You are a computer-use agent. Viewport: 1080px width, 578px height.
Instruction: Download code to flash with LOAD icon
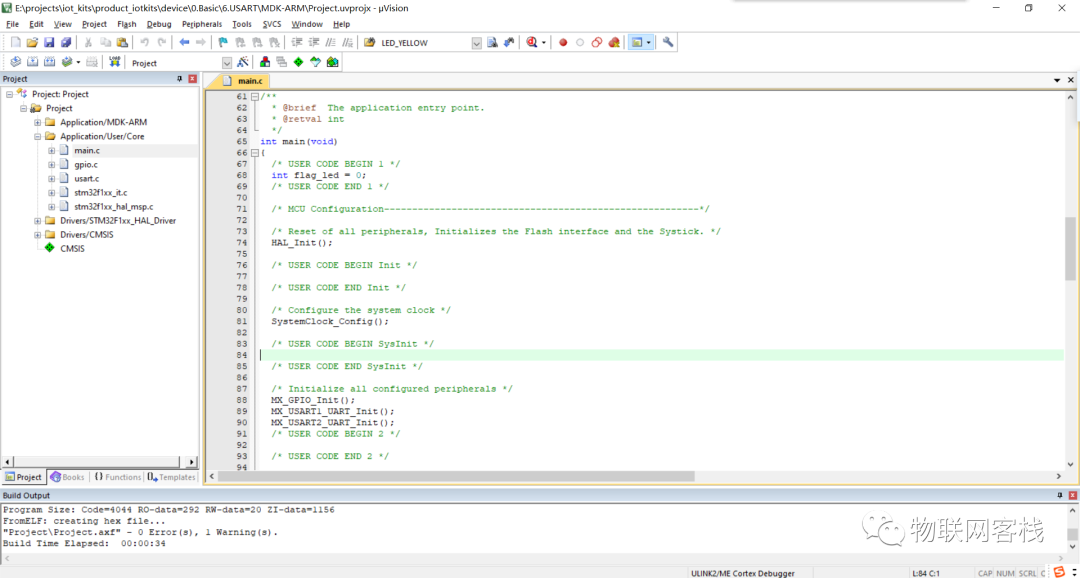point(114,63)
